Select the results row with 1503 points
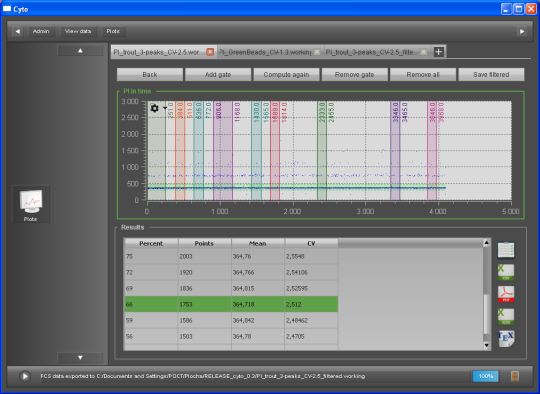 point(231,336)
